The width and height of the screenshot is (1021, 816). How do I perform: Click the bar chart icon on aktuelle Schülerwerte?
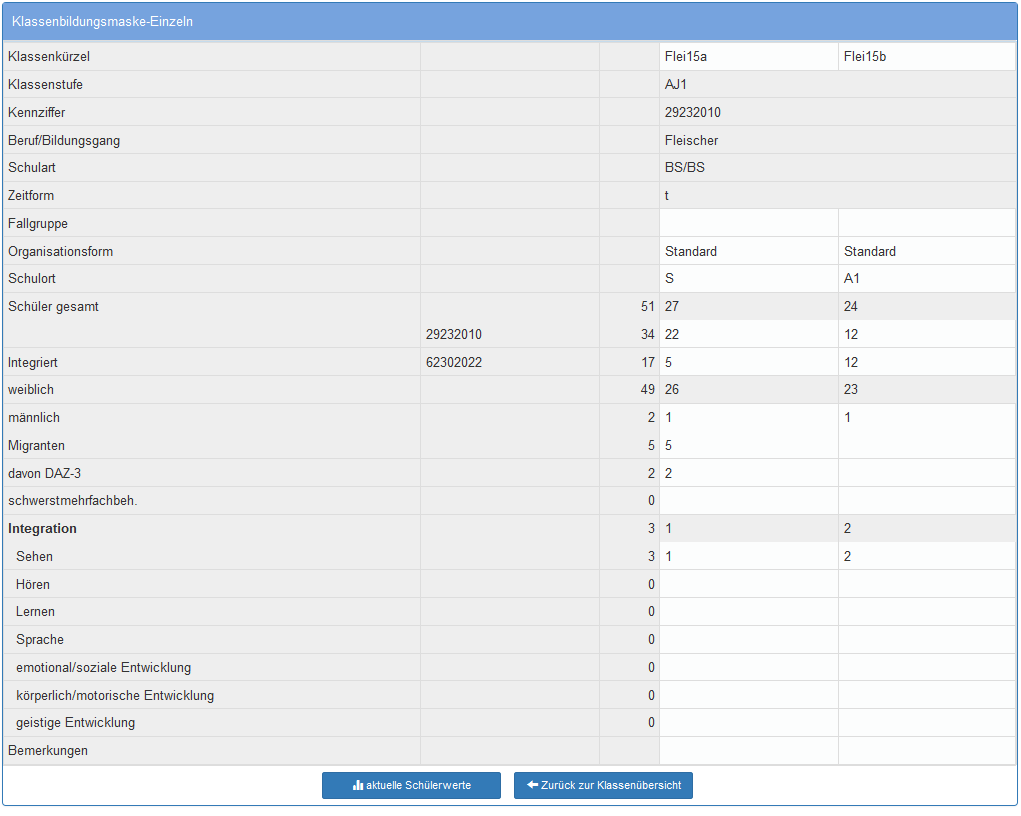pos(358,786)
